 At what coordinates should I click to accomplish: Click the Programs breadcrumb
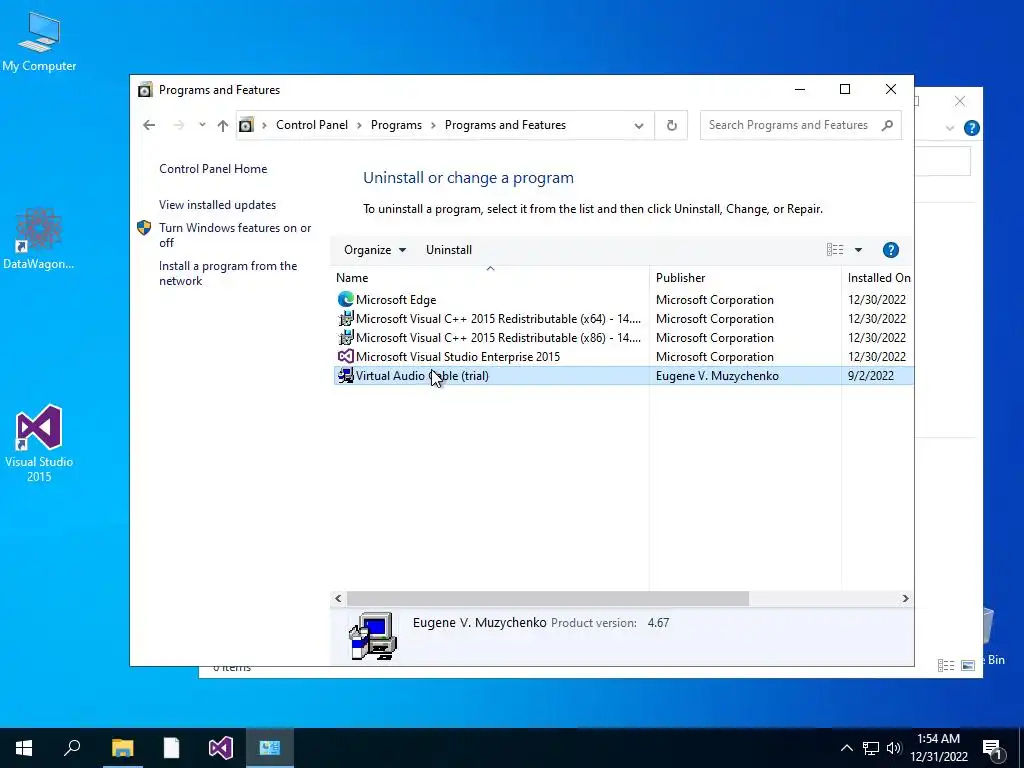pyautogui.click(x=396, y=125)
